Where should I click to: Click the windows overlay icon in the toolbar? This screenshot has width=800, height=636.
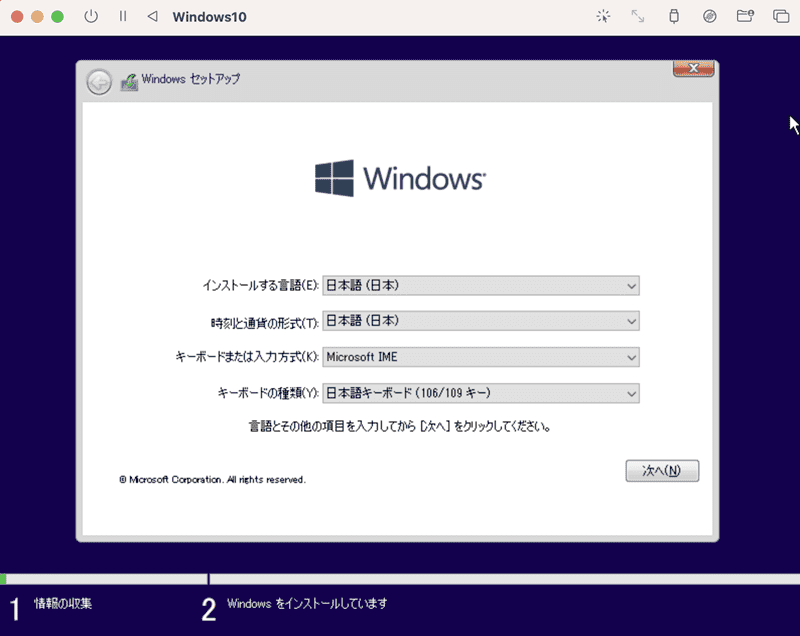click(781, 16)
